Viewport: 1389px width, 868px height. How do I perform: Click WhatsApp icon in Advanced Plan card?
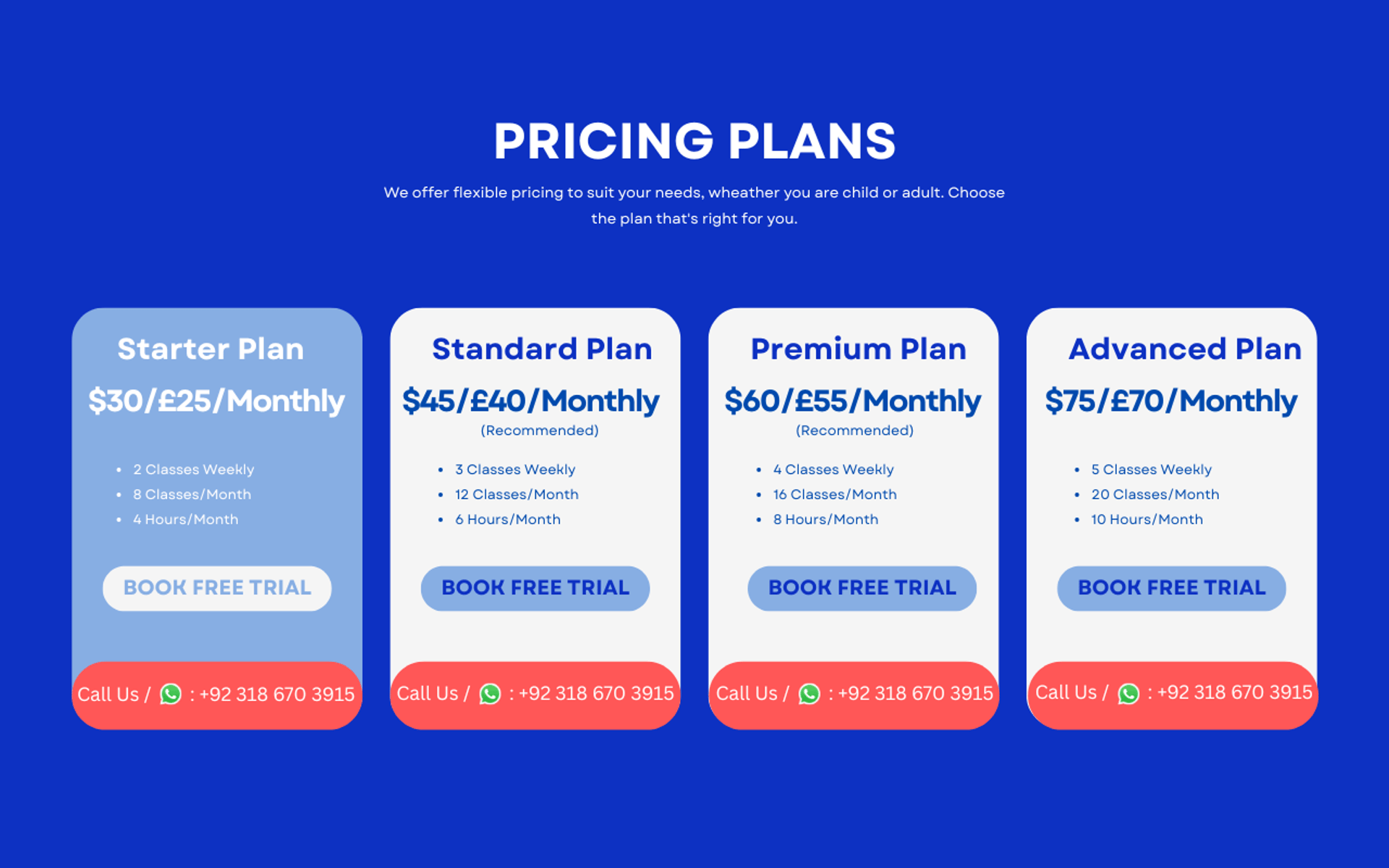coord(1128,694)
